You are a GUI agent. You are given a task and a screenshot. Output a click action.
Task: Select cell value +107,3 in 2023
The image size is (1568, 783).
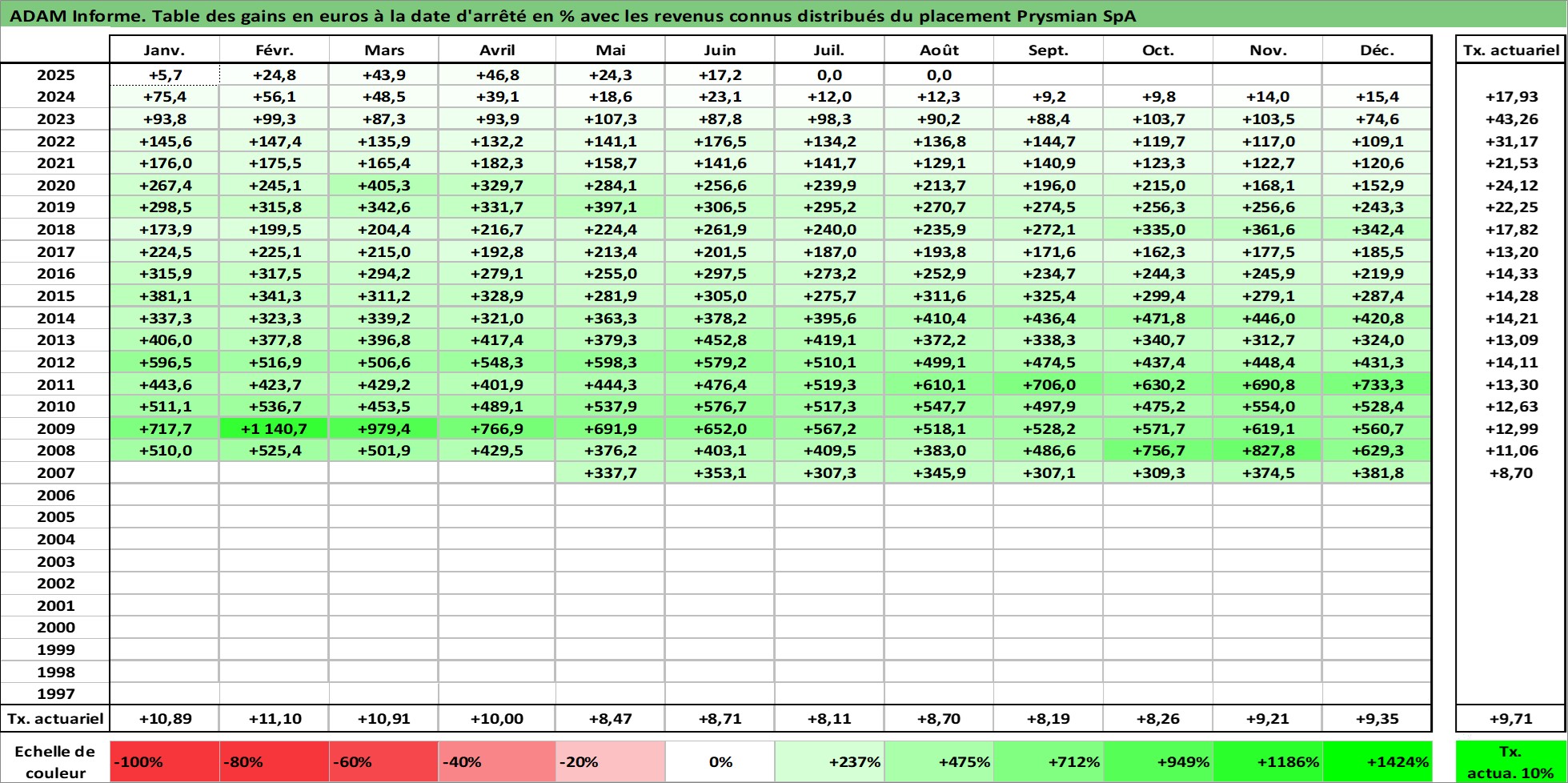coord(611,118)
